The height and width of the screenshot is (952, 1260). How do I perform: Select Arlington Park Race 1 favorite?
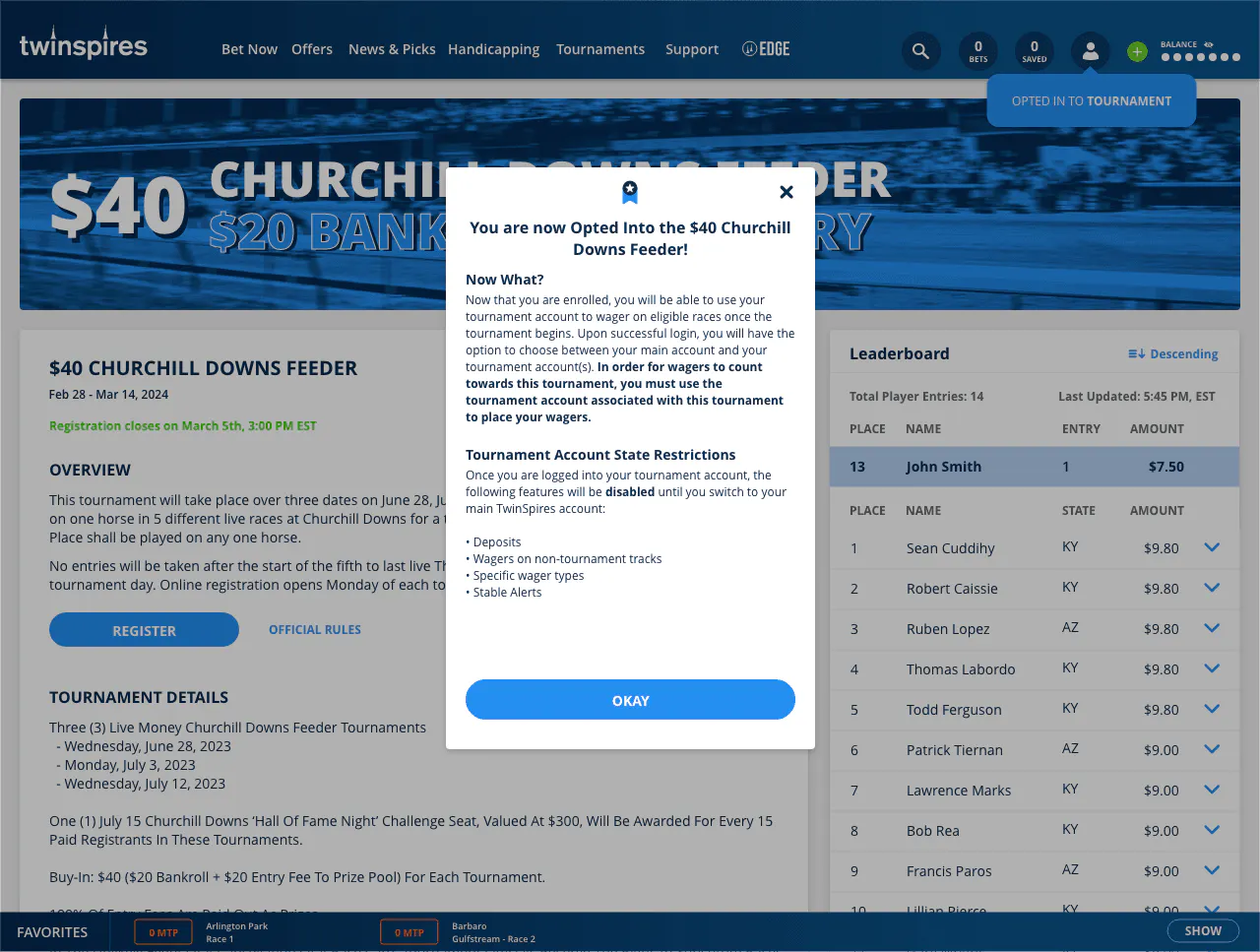(x=236, y=932)
